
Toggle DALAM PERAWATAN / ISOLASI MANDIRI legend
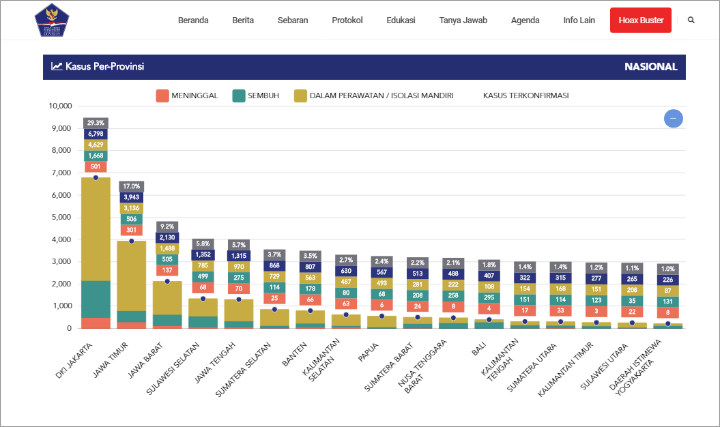click(374, 96)
